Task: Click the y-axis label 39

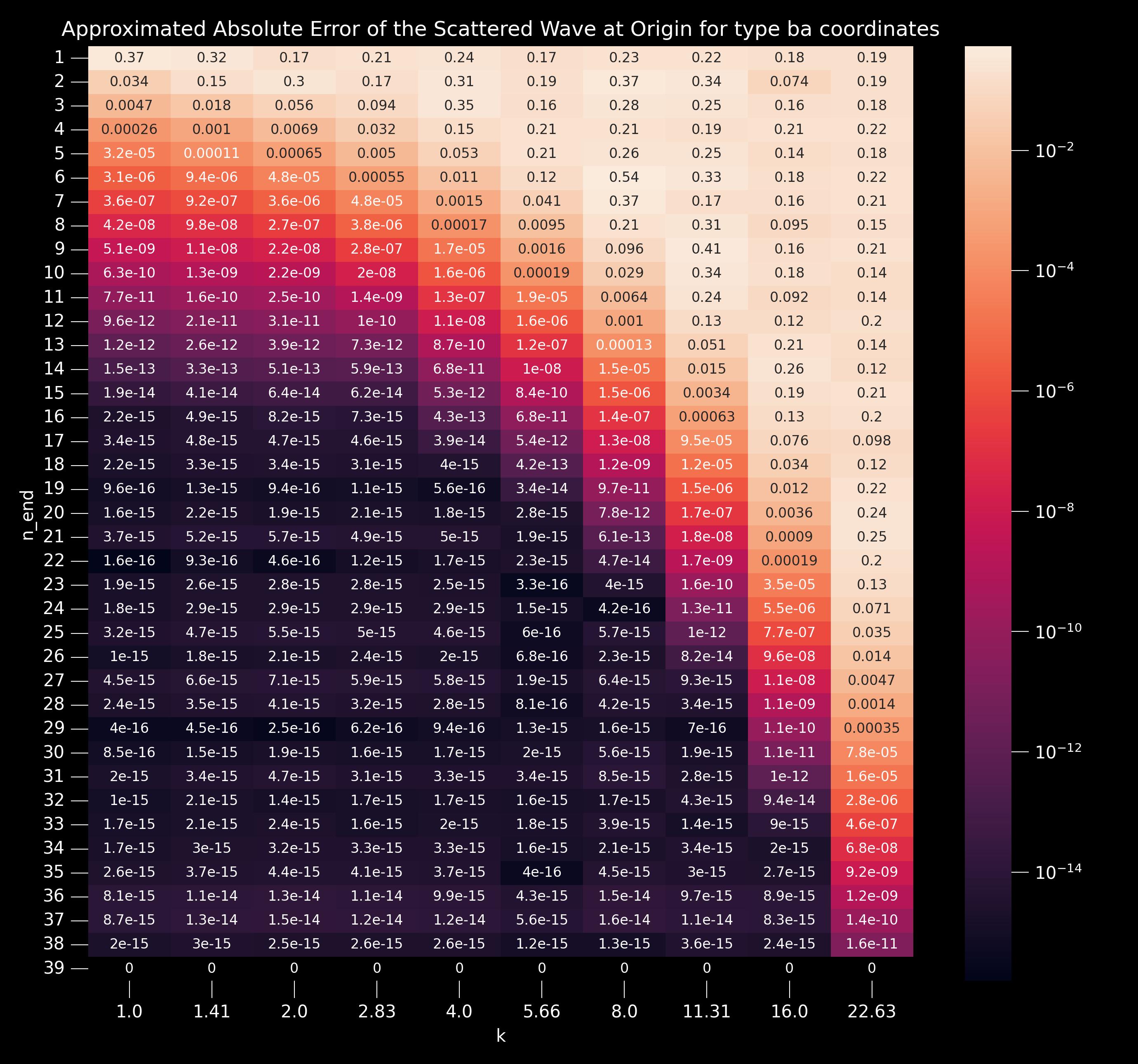Action: click(x=54, y=968)
